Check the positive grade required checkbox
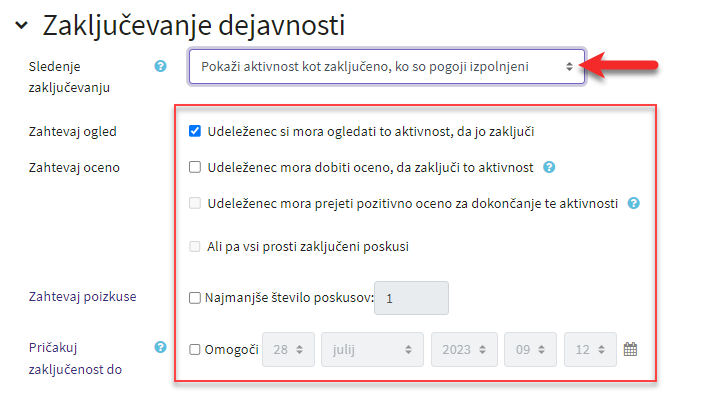The height and width of the screenshot is (394, 704). pos(195,203)
